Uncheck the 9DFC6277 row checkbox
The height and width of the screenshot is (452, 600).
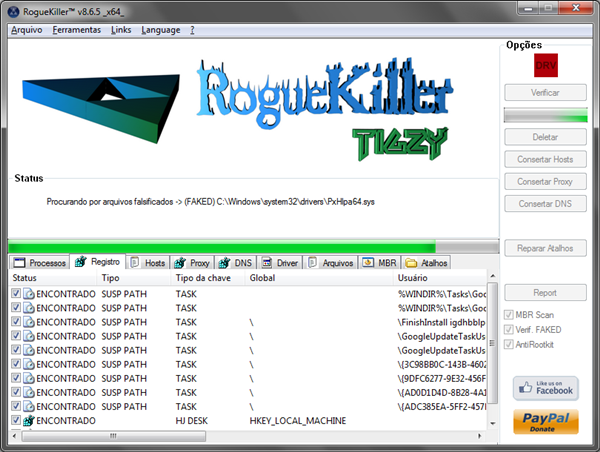click(16, 378)
